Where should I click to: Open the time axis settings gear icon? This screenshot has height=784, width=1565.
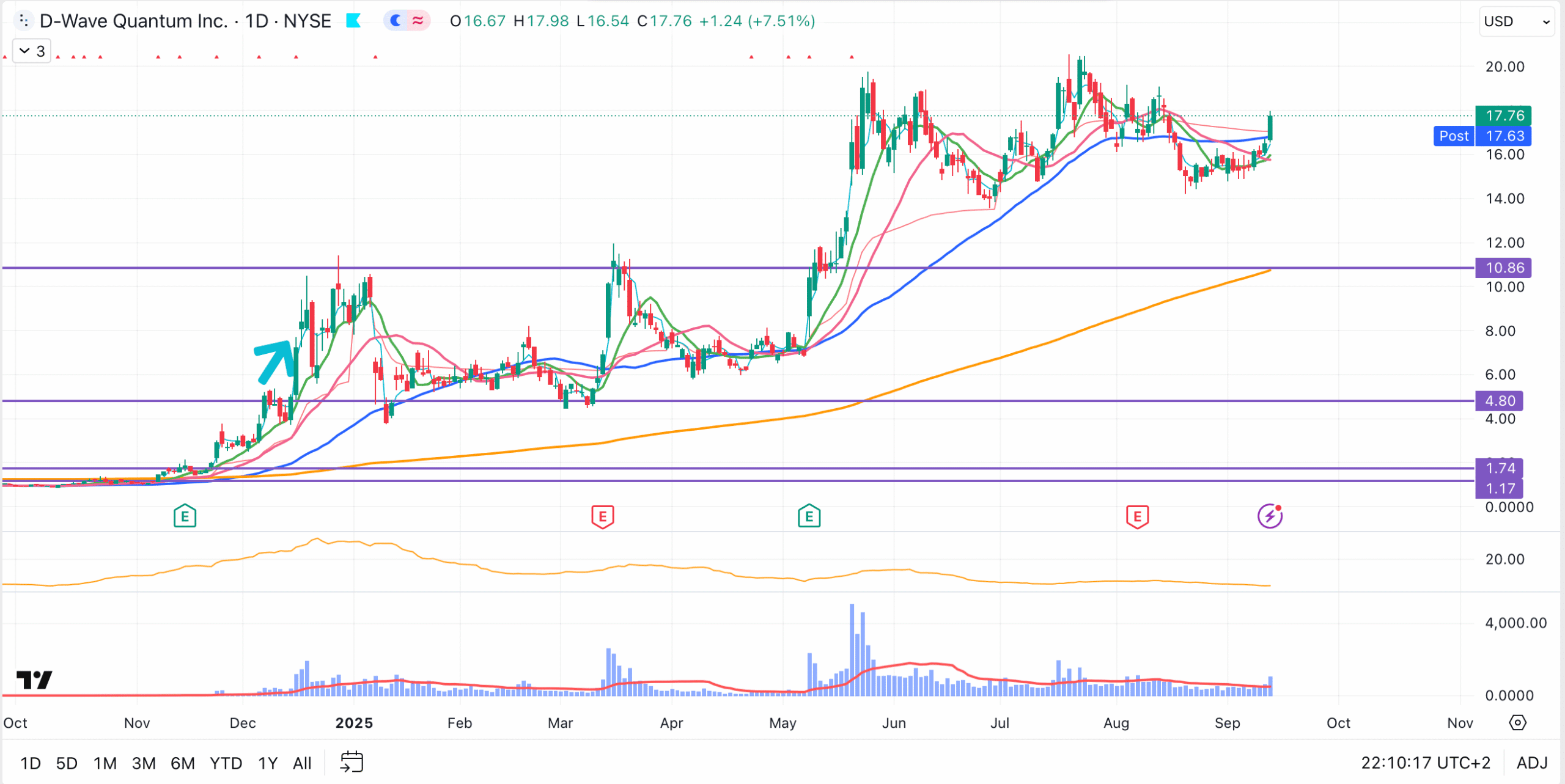[1517, 723]
